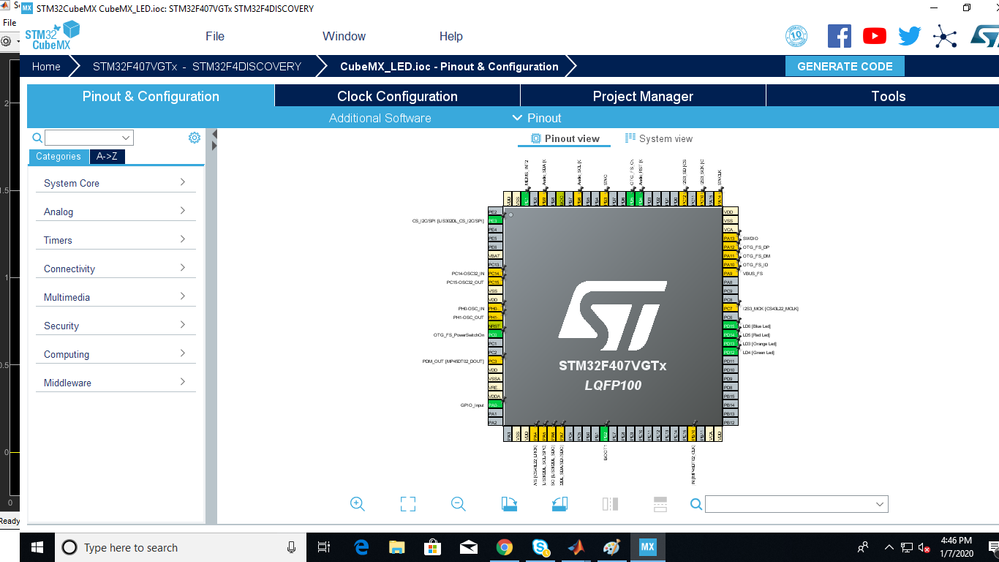Screen dimensions: 999x562
Task: Expand the Middleware category
Action: click(x=115, y=383)
